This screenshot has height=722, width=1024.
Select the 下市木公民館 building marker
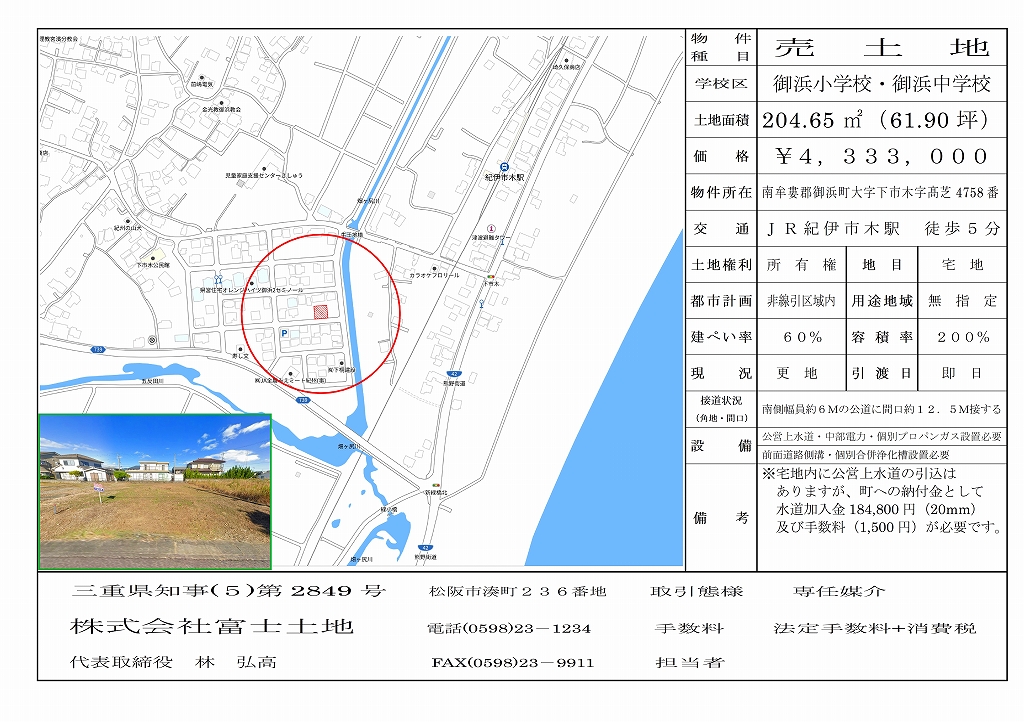154,256
